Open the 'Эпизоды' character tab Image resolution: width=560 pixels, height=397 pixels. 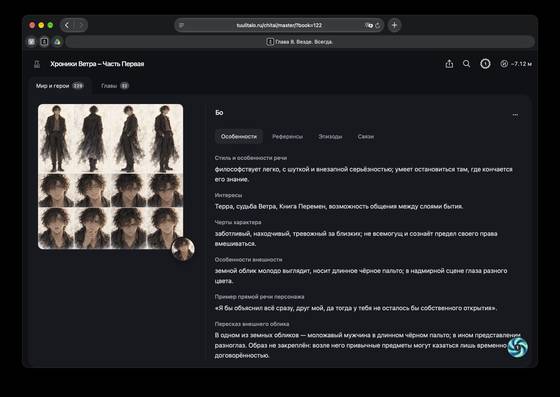tap(330, 136)
